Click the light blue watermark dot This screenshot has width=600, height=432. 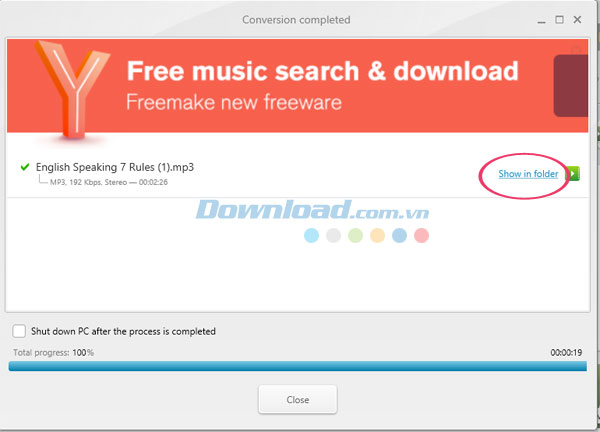tap(311, 235)
